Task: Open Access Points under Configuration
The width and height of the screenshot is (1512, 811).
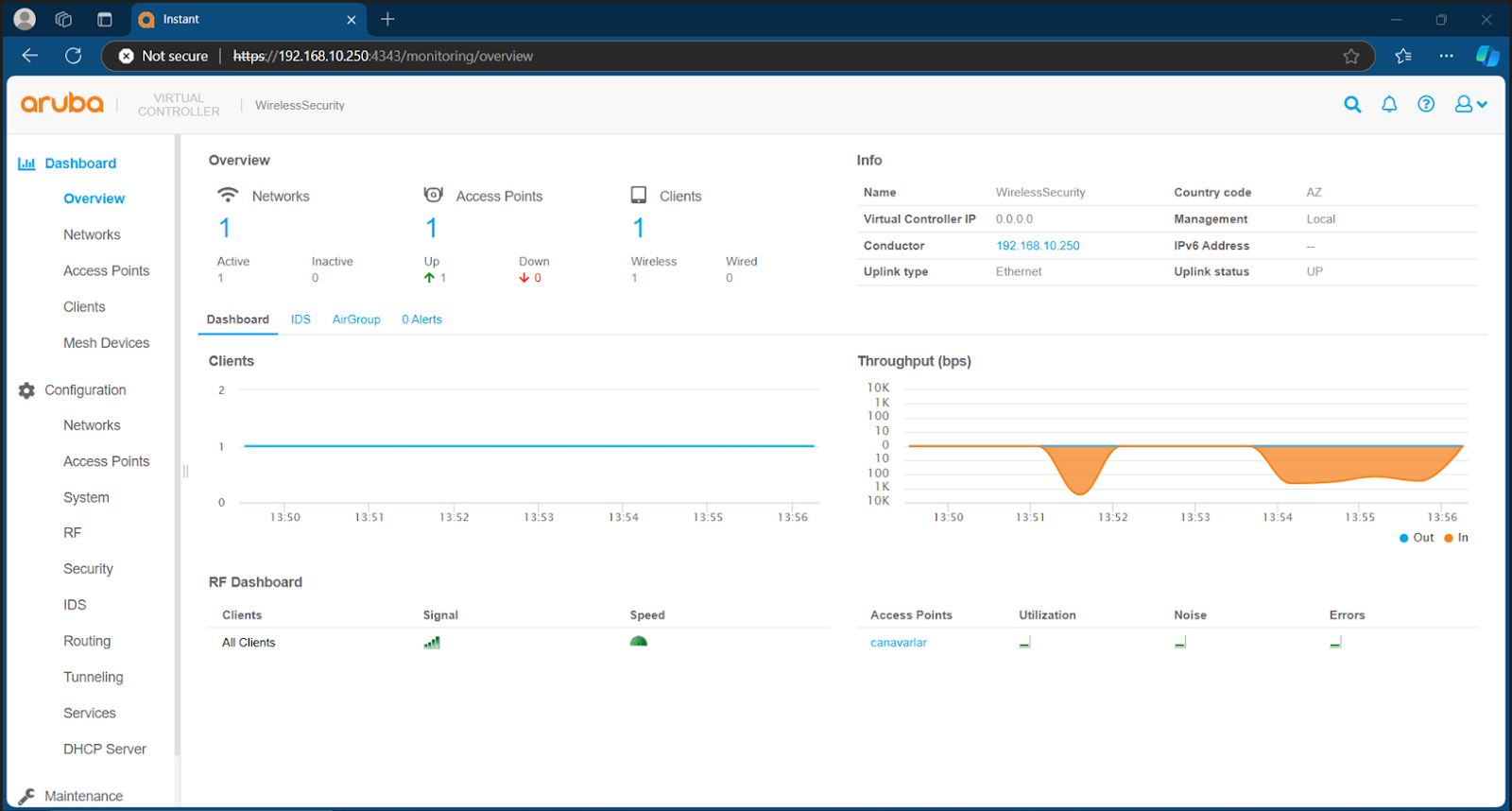Action: click(106, 461)
